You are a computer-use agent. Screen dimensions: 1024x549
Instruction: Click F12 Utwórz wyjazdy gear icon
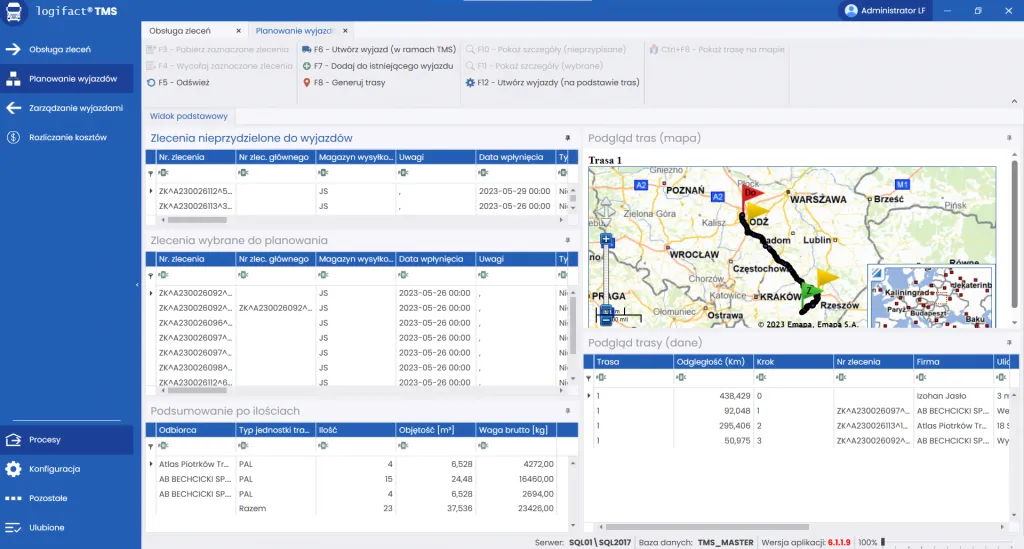[470, 82]
